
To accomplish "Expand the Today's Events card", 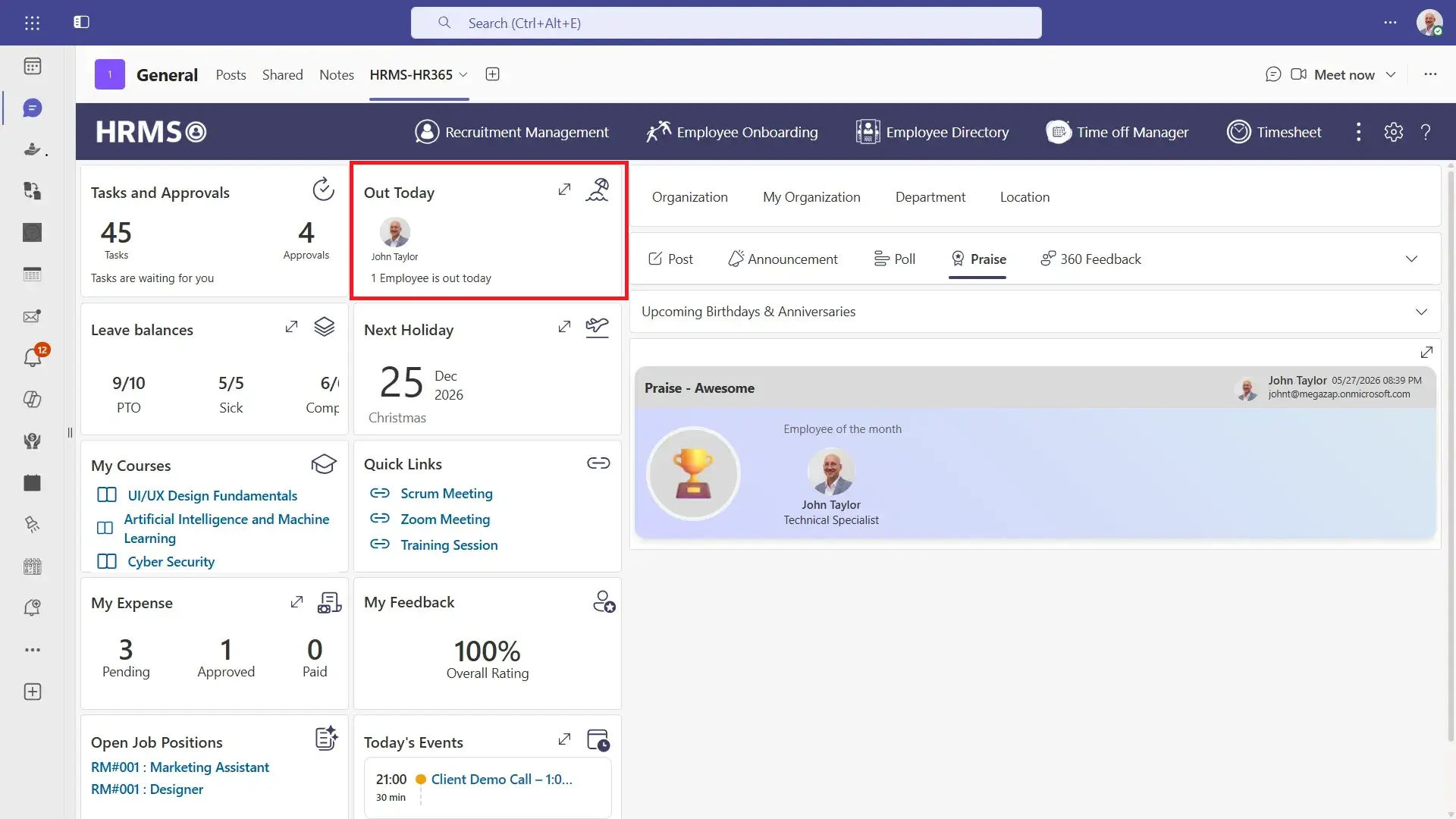I will pos(564,739).
